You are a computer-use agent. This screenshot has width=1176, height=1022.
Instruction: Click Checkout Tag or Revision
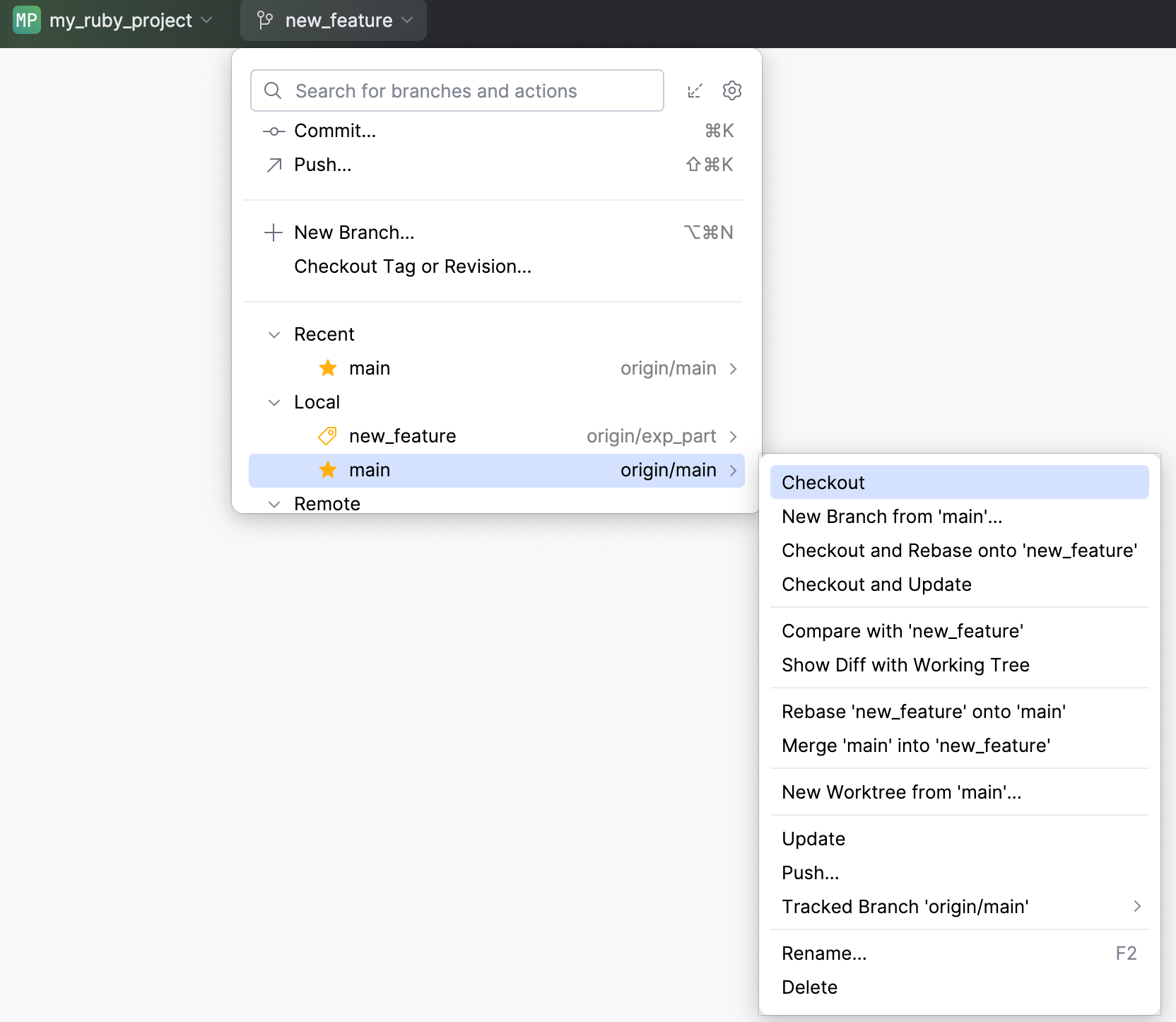[x=413, y=266]
